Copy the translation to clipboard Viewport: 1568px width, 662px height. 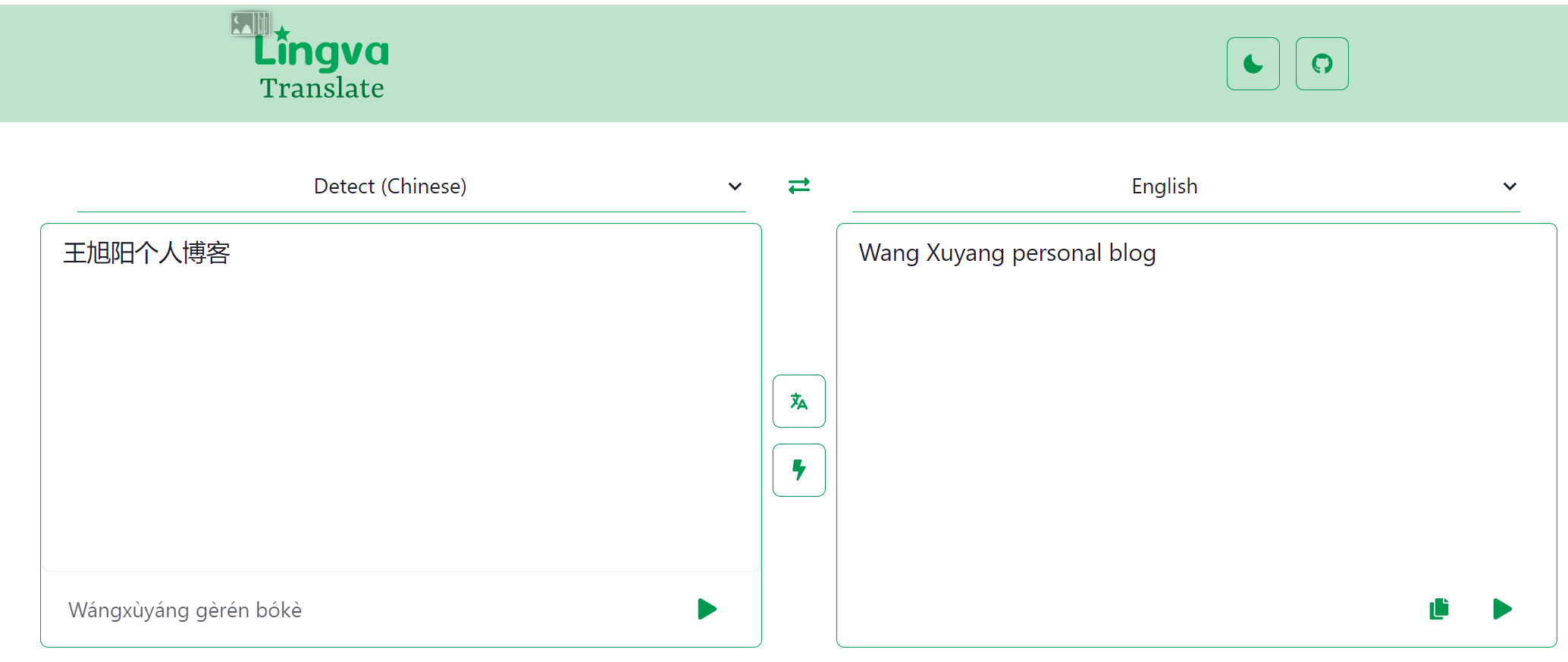click(1438, 609)
